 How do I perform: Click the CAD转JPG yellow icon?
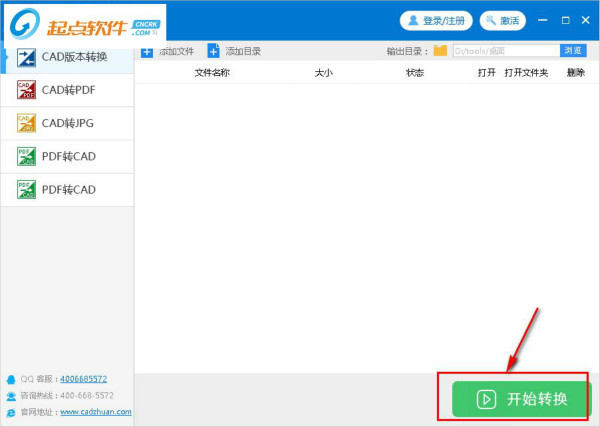(x=26, y=123)
